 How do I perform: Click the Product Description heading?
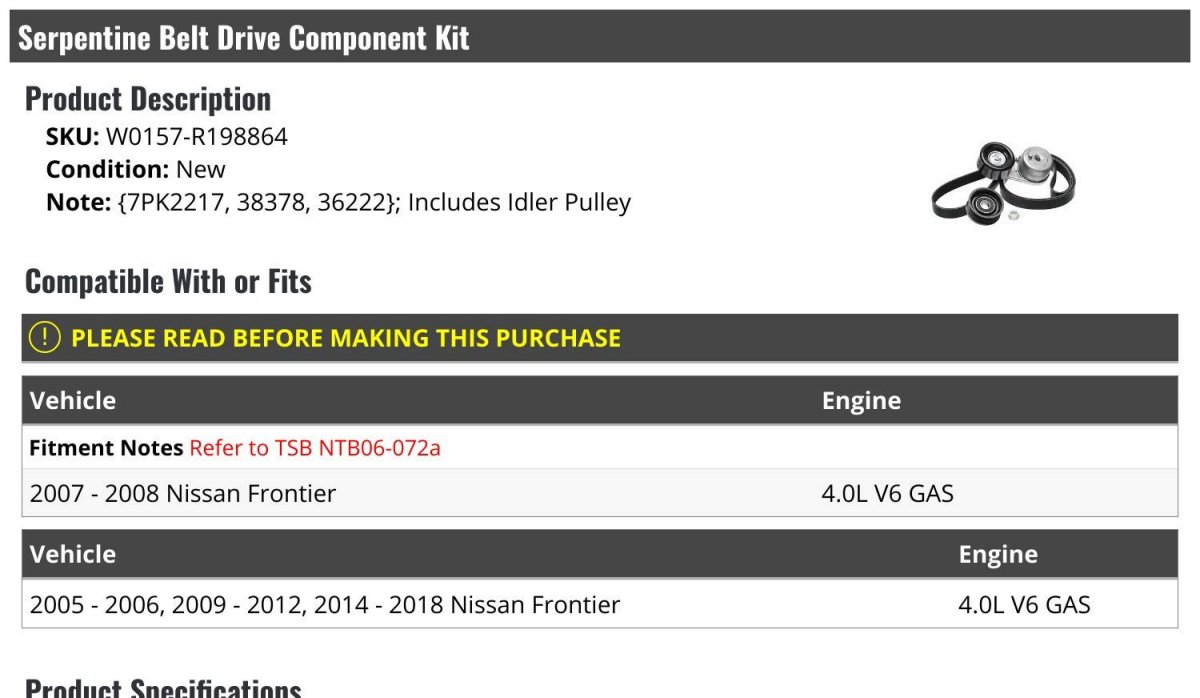[148, 99]
